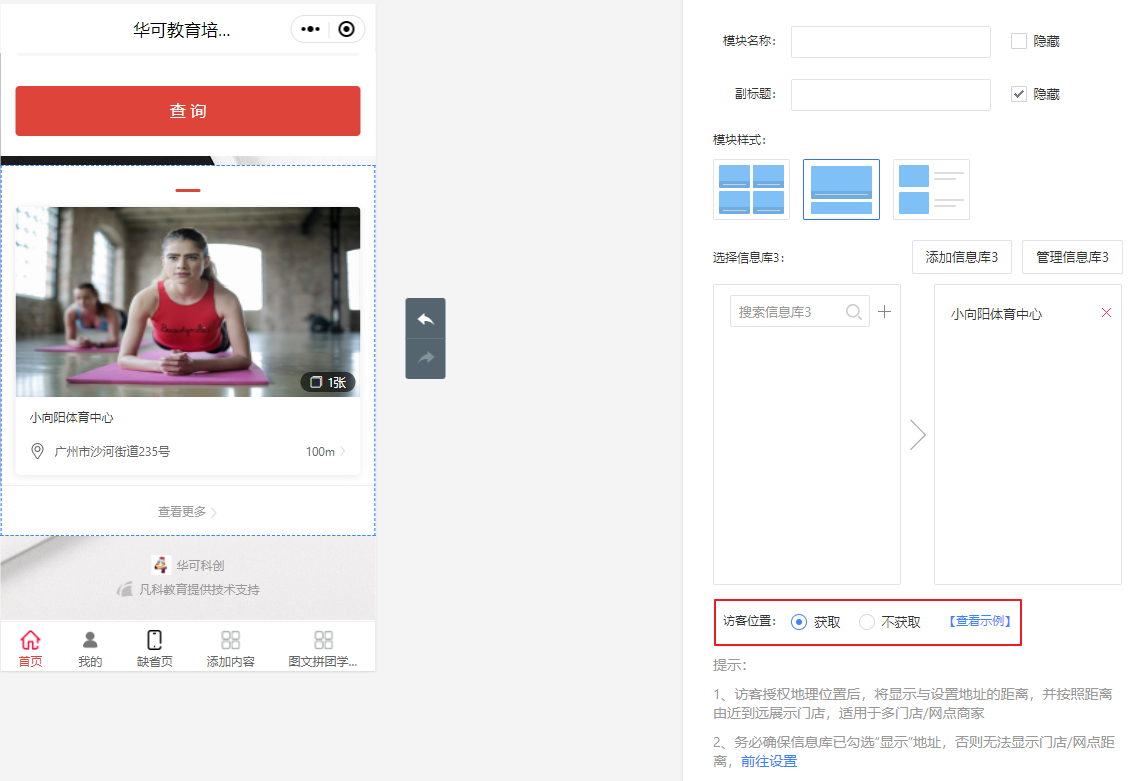Screen dimensions: 1128x781
Task: Select the 获取 visitor location radio
Action: [799, 622]
